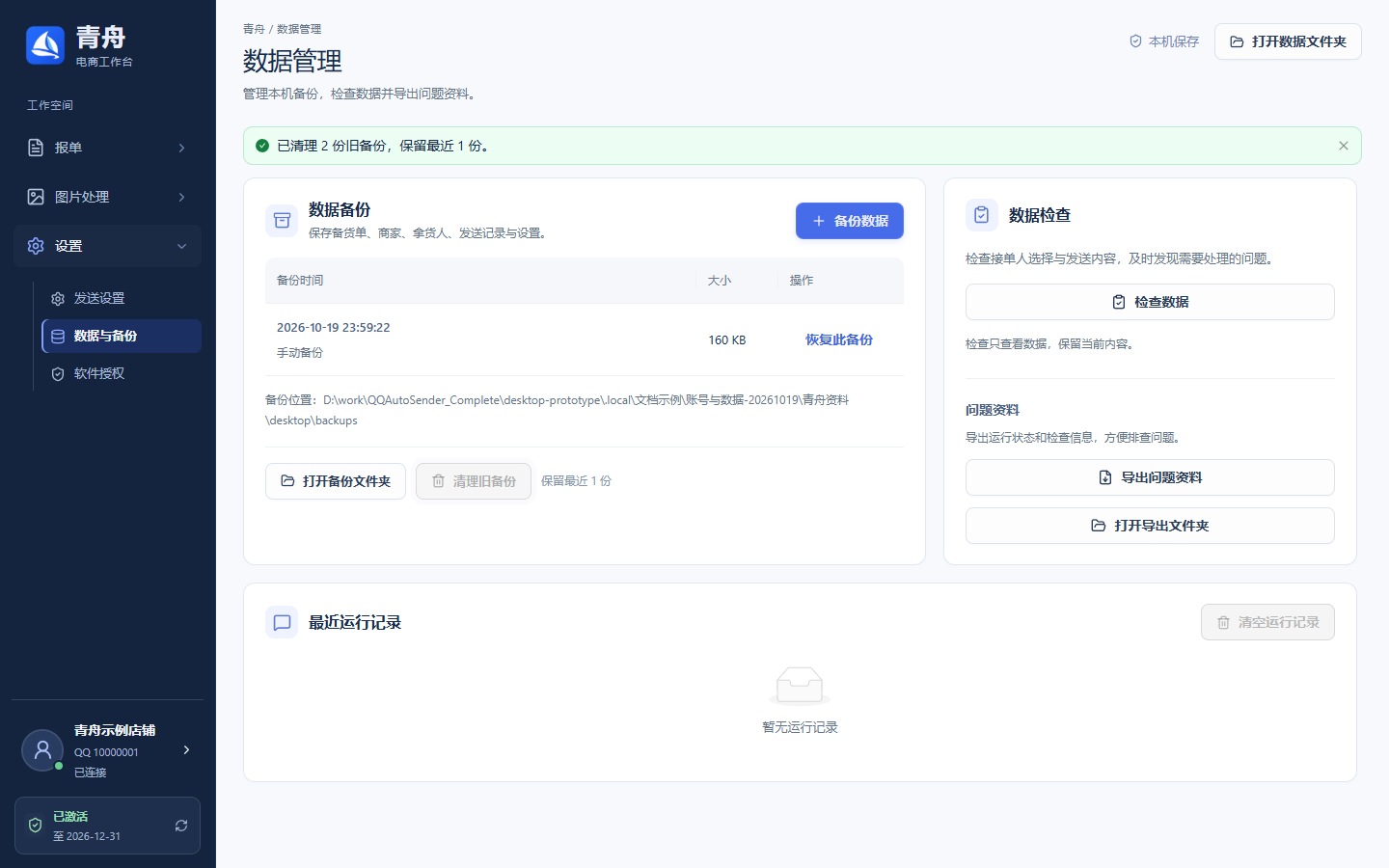Screen dimensions: 1389x868
Task: Click the 2026-10-19 23:59:22 backup timestamp
Action: click(334, 328)
